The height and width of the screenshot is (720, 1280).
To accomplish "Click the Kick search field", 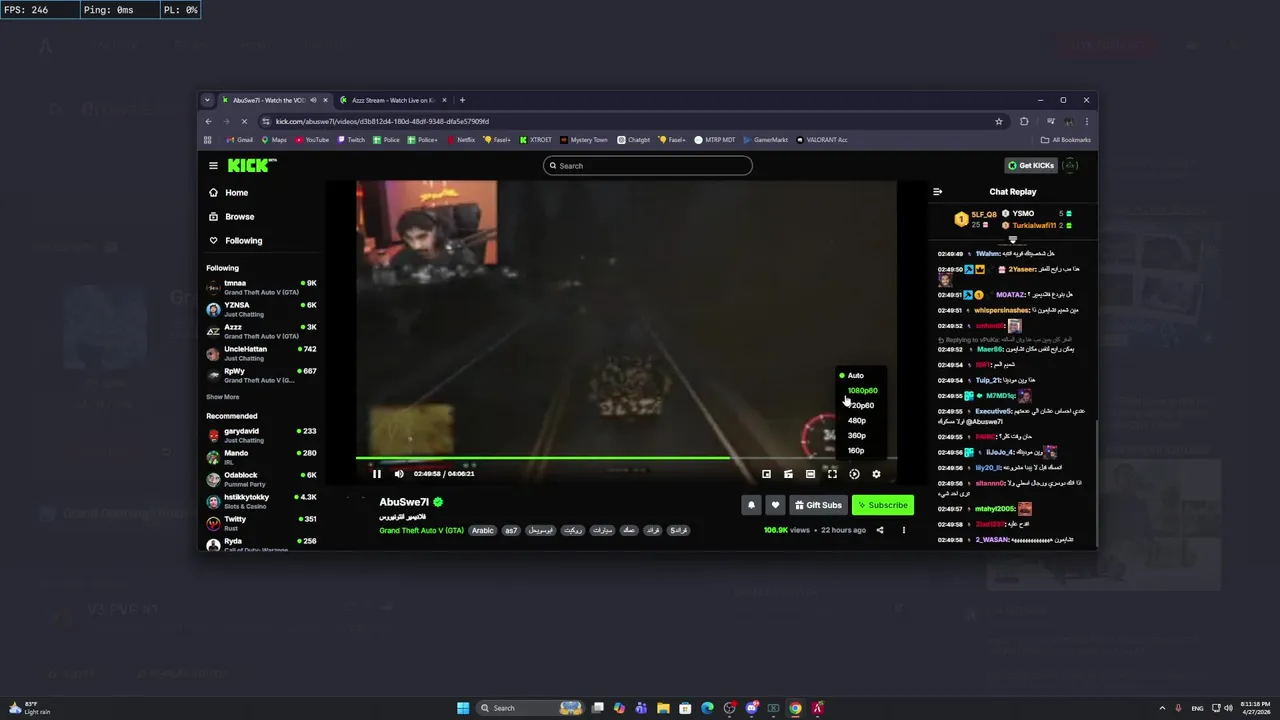I will pyautogui.click(x=648, y=166).
